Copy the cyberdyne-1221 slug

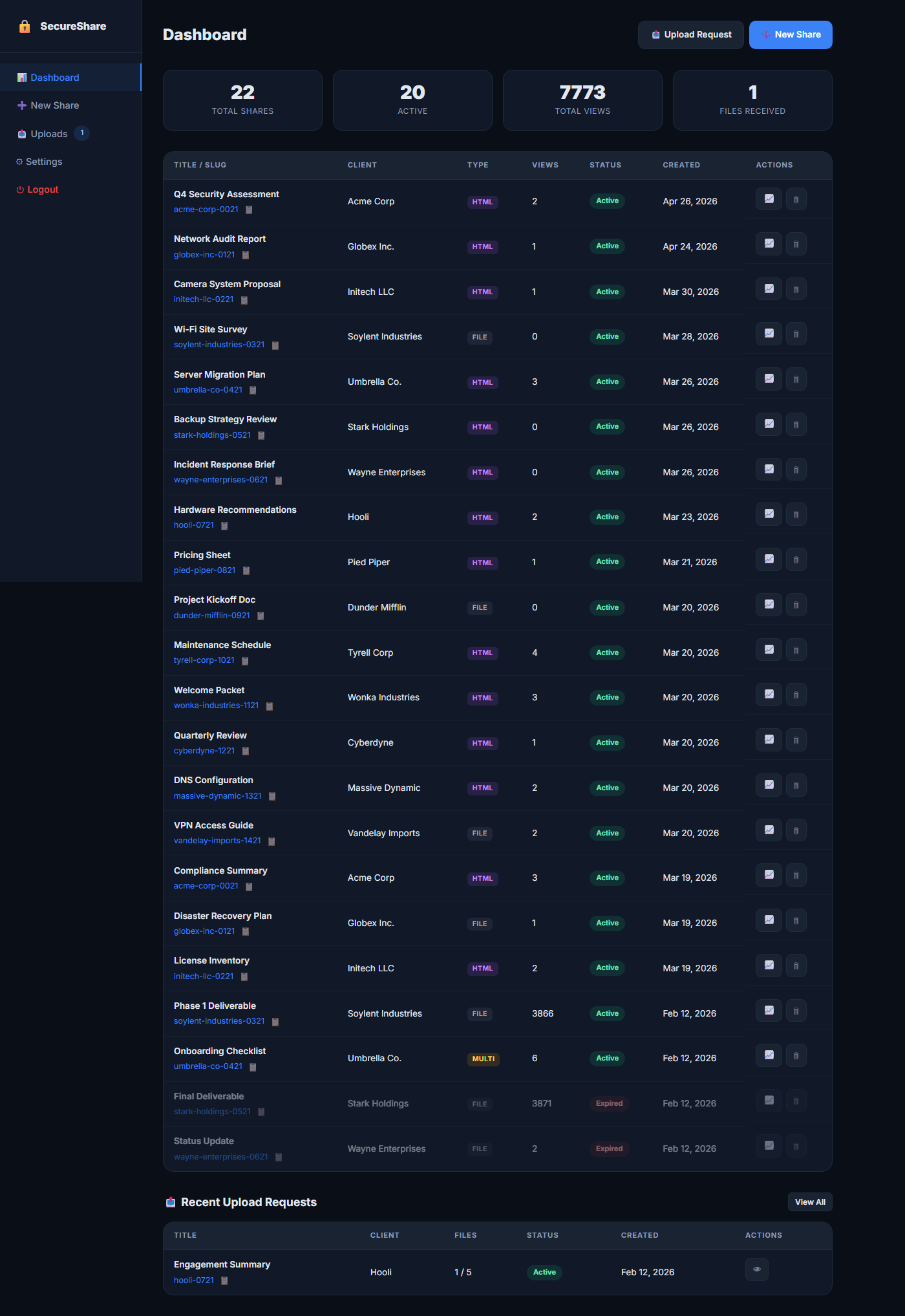(x=246, y=751)
